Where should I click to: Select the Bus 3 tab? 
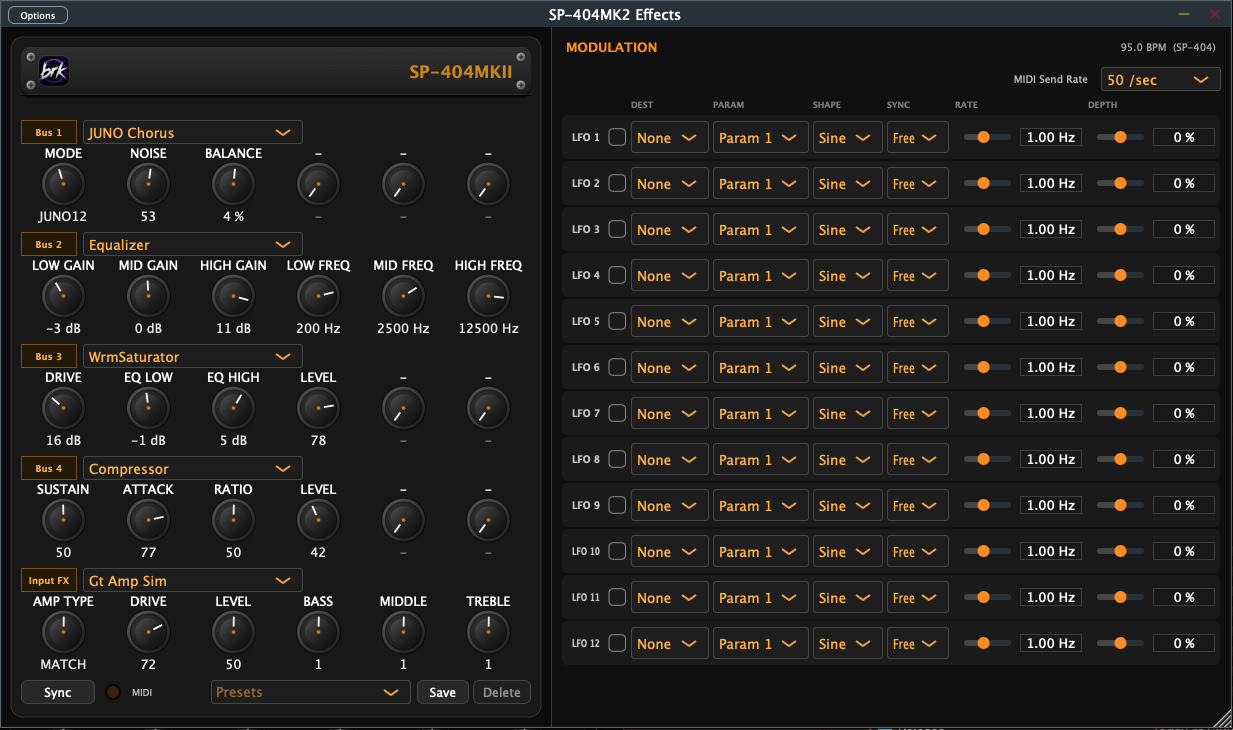[49, 356]
